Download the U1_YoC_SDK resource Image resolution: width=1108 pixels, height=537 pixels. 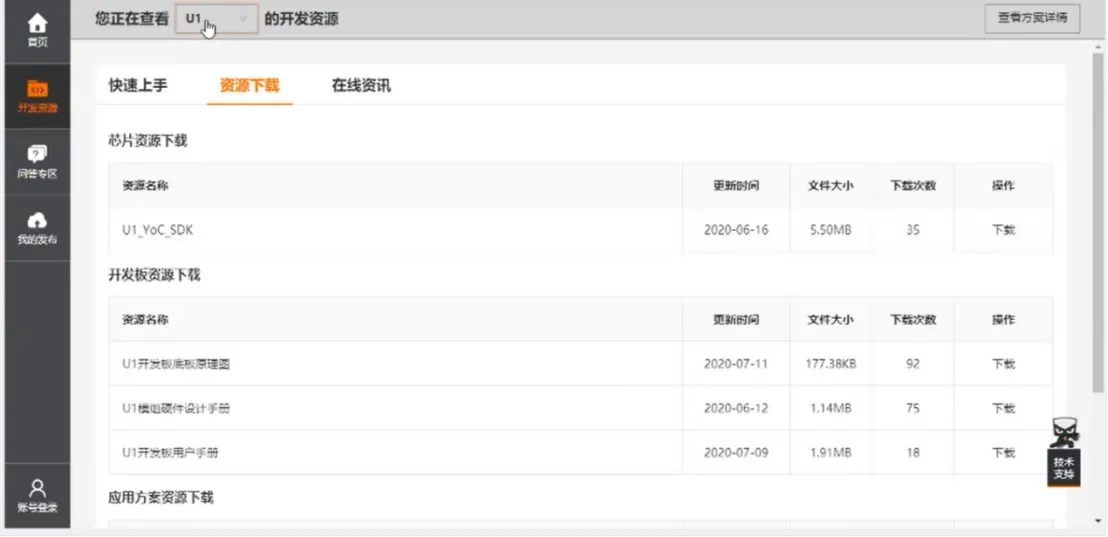click(x=1003, y=230)
